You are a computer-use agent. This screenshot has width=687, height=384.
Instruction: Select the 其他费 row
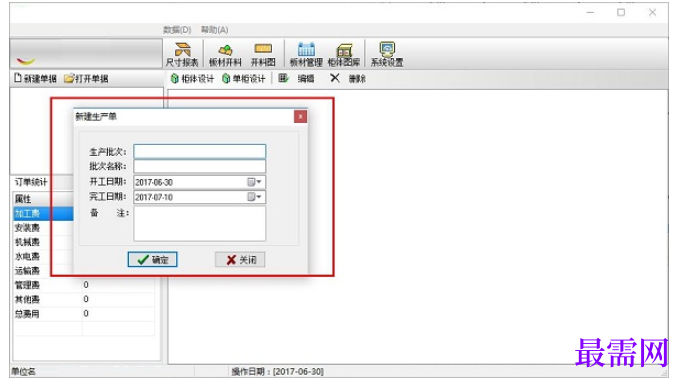coord(83,299)
